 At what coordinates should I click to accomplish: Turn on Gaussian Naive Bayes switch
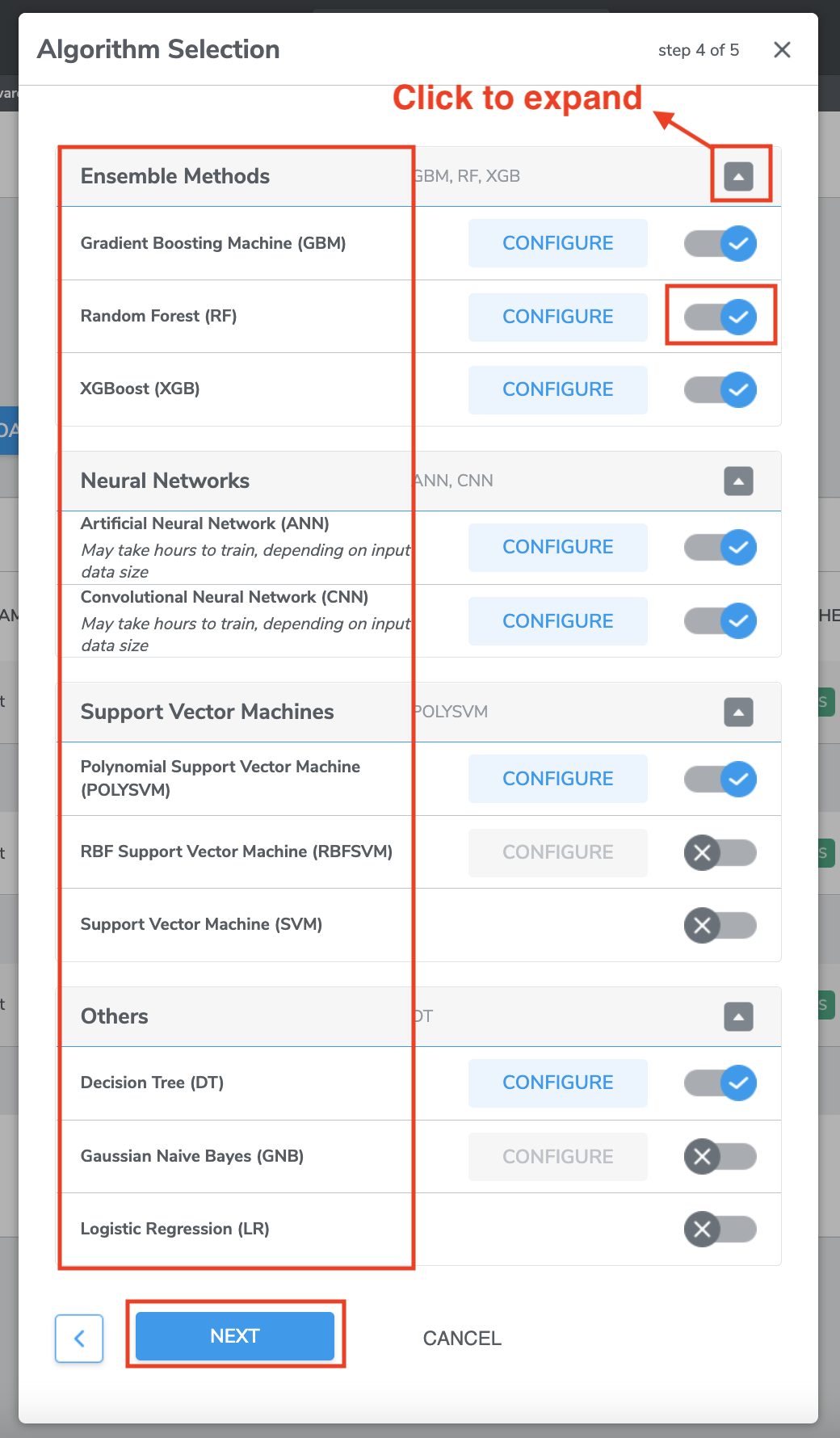(x=720, y=1157)
